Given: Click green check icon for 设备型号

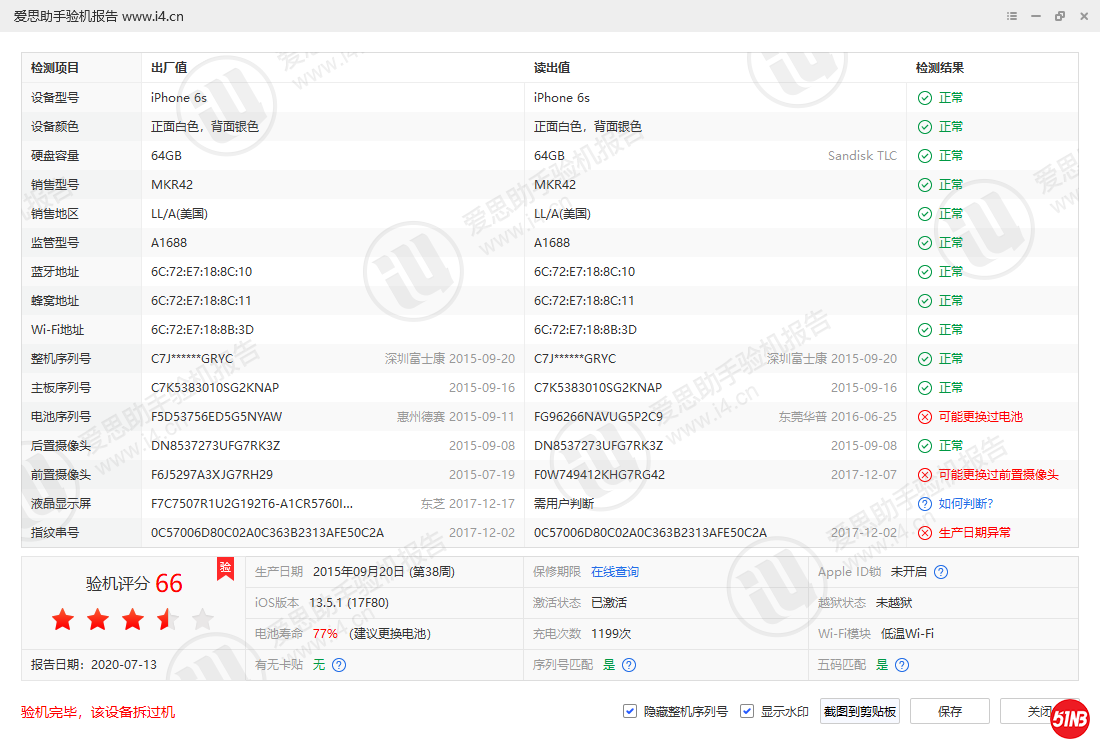Looking at the screenshot, I should click(925, 98).
